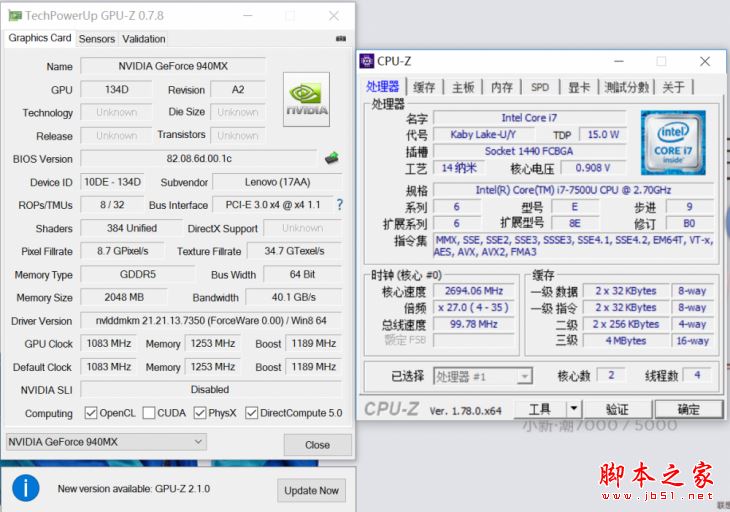730x512 pixels.
Task: Click the Intel Core i7 logo badge
Action: [673, 142]
